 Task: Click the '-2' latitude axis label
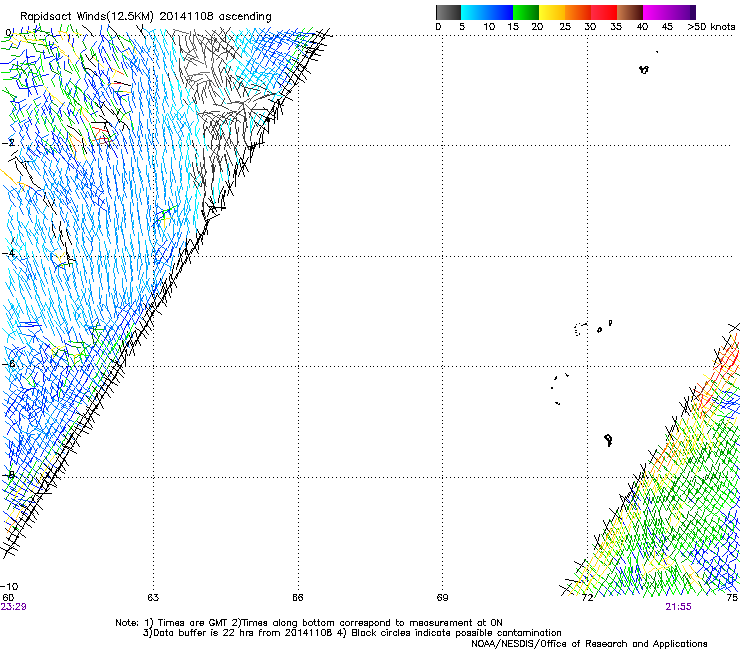point(8,143)
